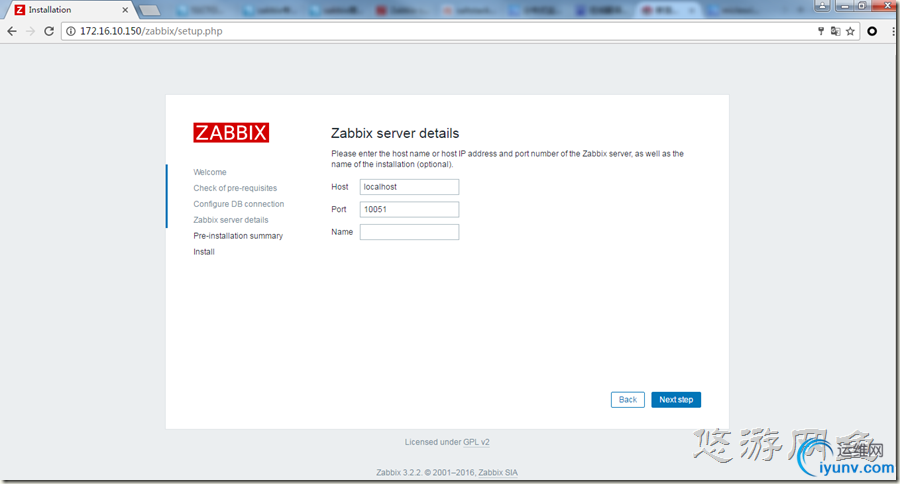Click the Host input field
Image resolution: width=900 pixels, height=484 pixels.
pos(409,187)
